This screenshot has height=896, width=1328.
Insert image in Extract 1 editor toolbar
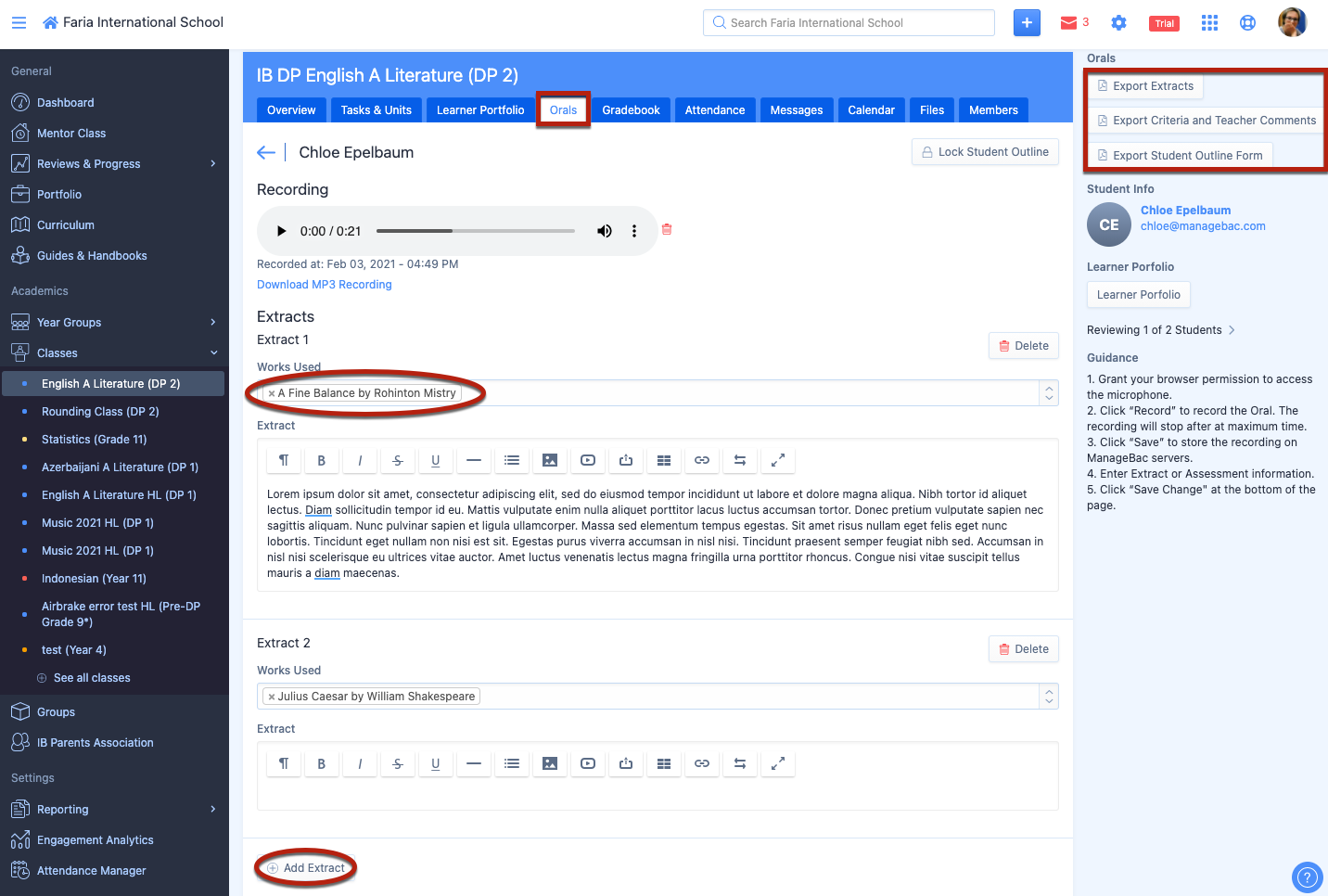pos(550,460)
